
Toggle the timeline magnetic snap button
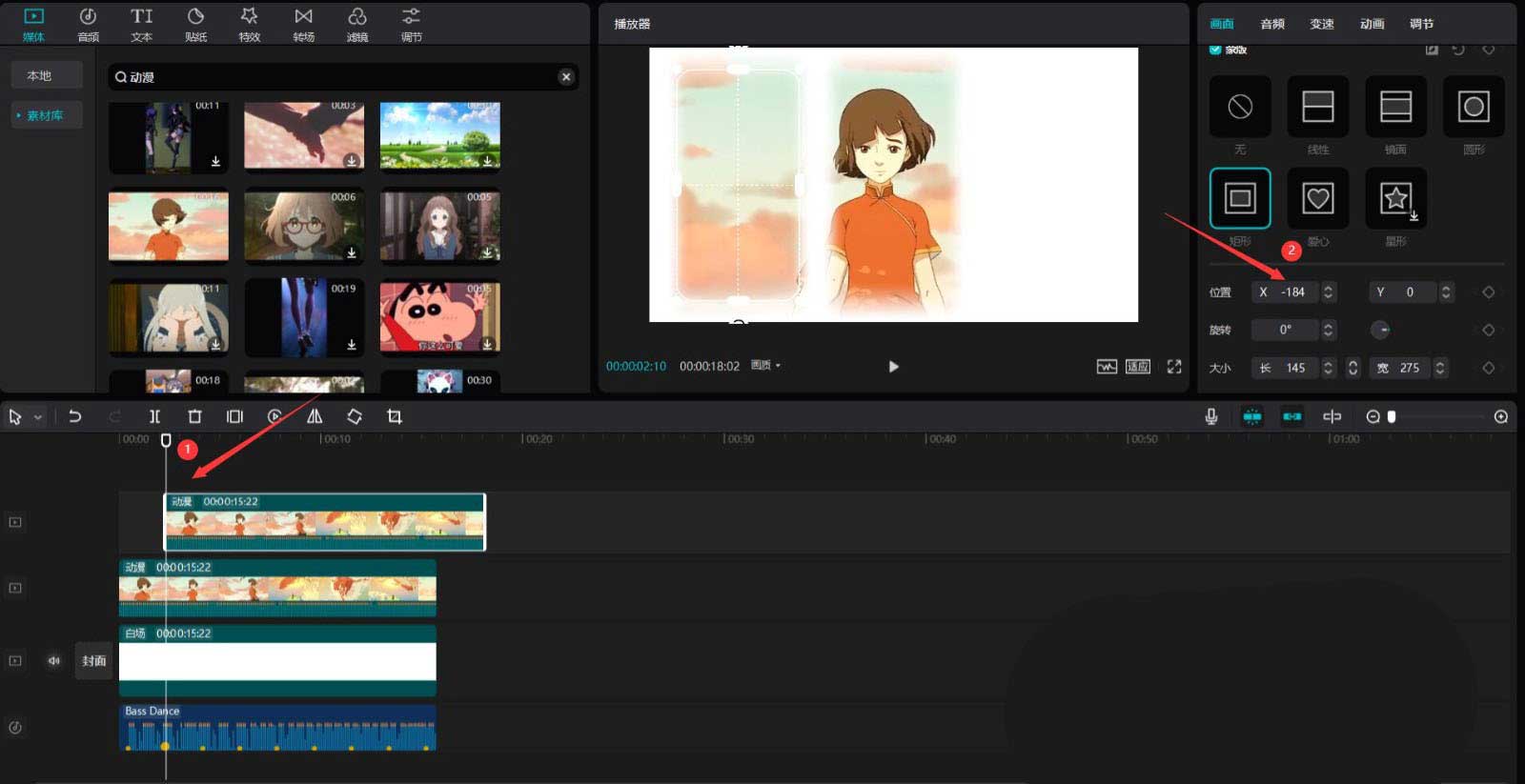point(1251,416)
